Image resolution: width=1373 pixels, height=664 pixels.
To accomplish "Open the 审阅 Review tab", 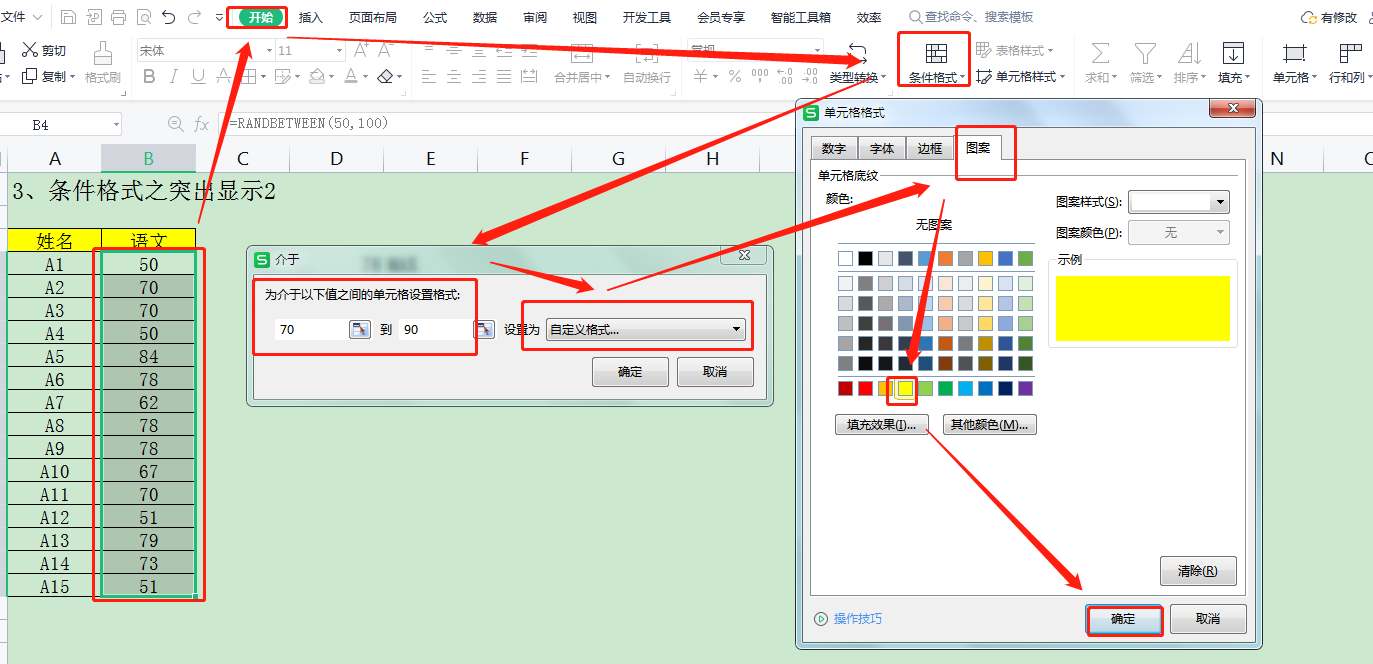I will pos(535,17).
